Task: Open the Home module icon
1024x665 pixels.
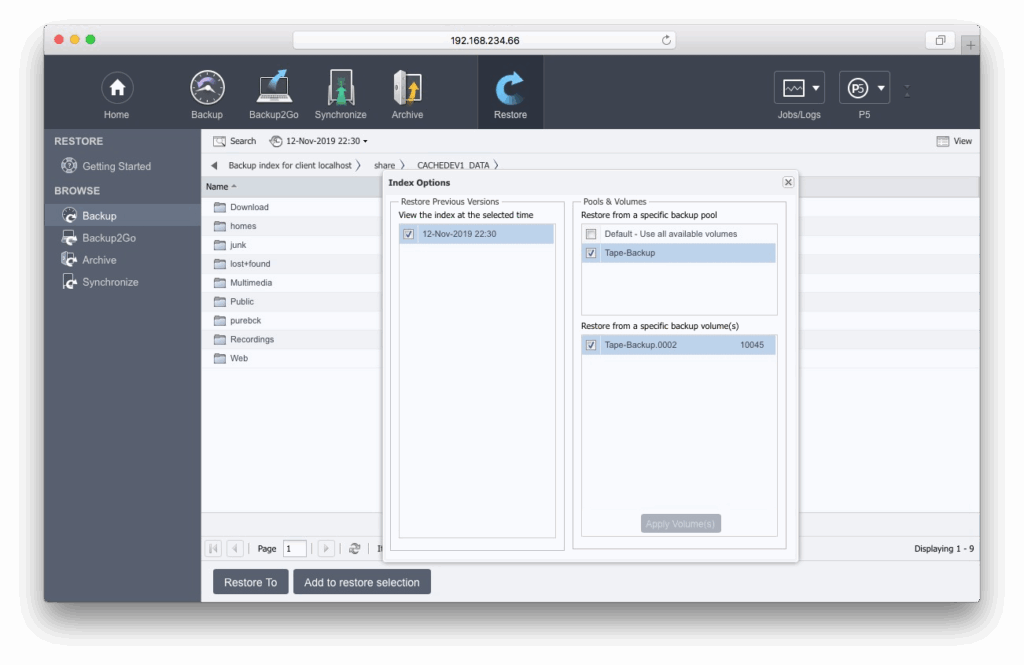Action: (x=117, y=89)
